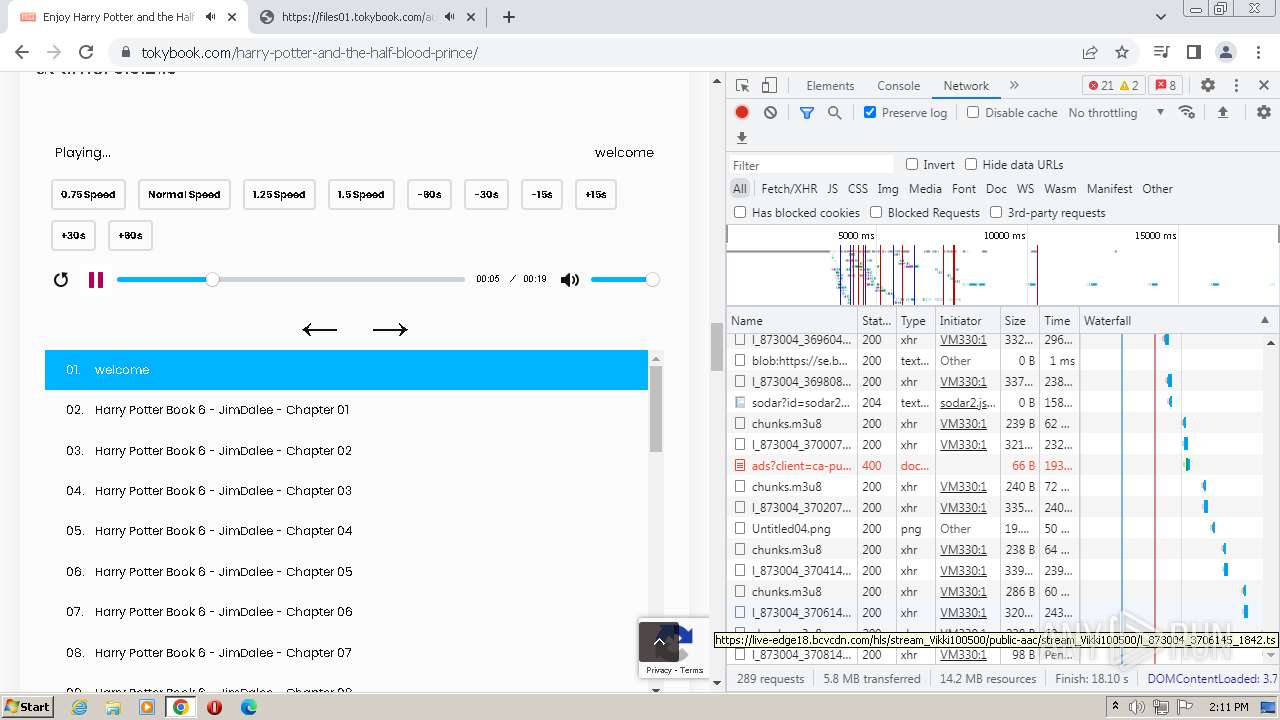Set 1.5 Speed playback
The height and width of the screenshot is (720, 1280).
360,195
